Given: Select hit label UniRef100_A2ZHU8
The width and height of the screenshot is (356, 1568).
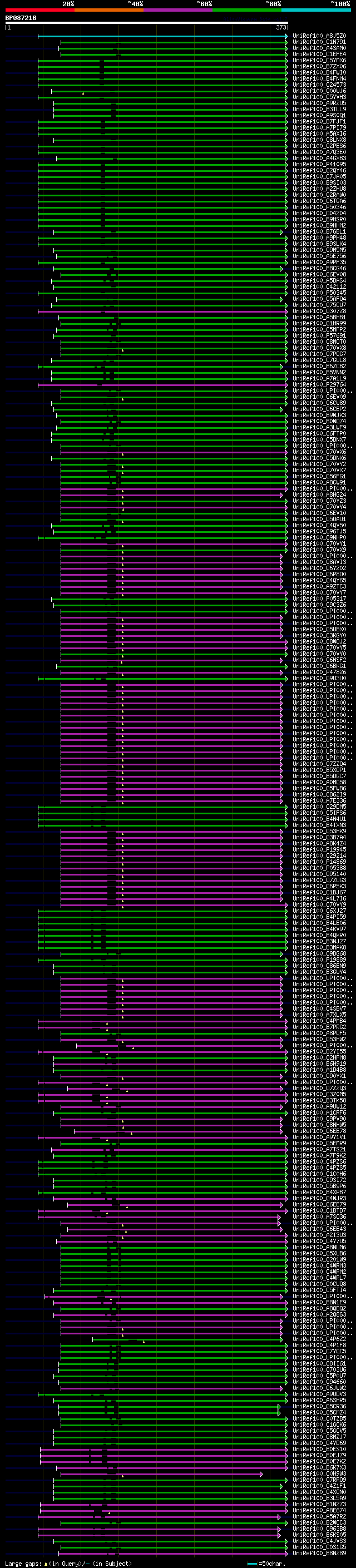Looking at the screenshot, I should tap(319, 189).
